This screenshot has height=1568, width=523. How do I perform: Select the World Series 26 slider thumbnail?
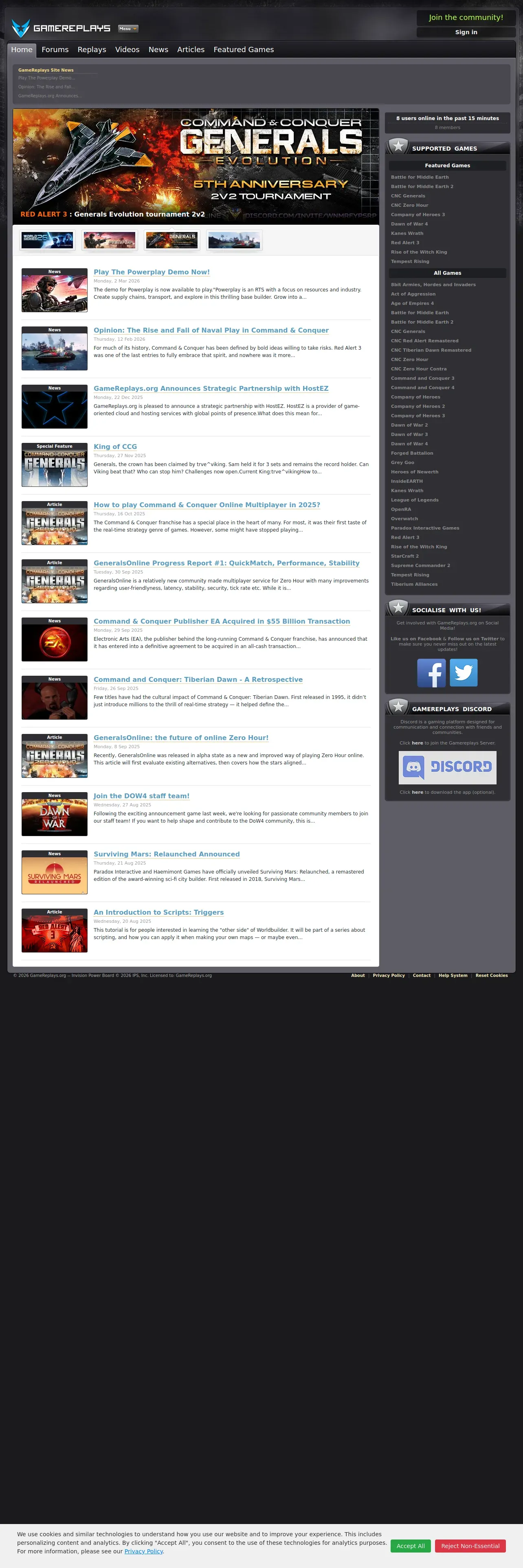[x=47, y=241]
